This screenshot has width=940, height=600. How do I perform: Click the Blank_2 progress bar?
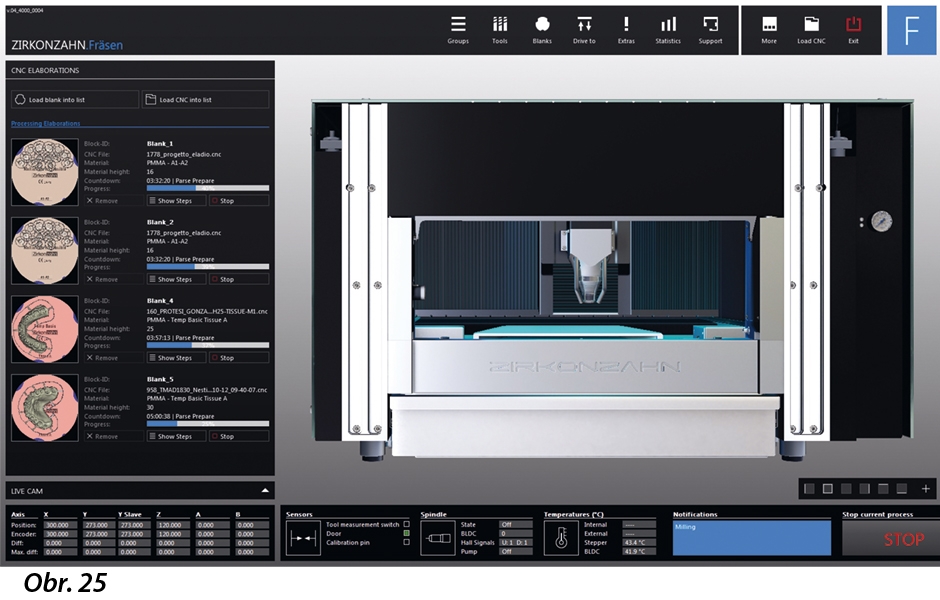point(208,267)
